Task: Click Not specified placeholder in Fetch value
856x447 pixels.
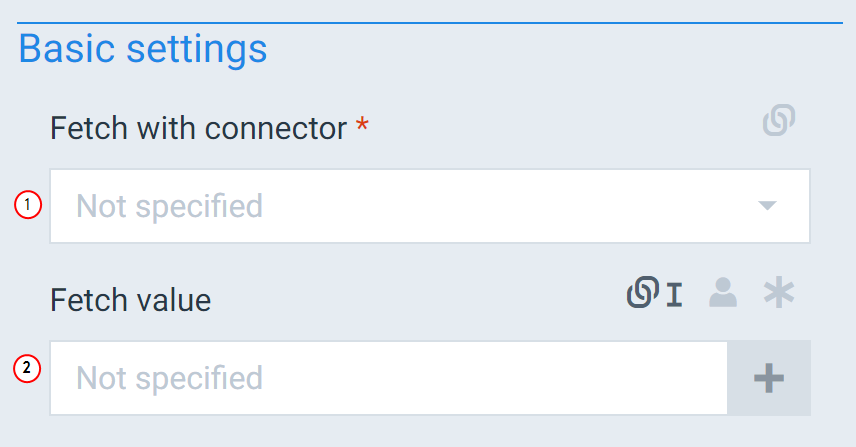Action: (169, 378)
